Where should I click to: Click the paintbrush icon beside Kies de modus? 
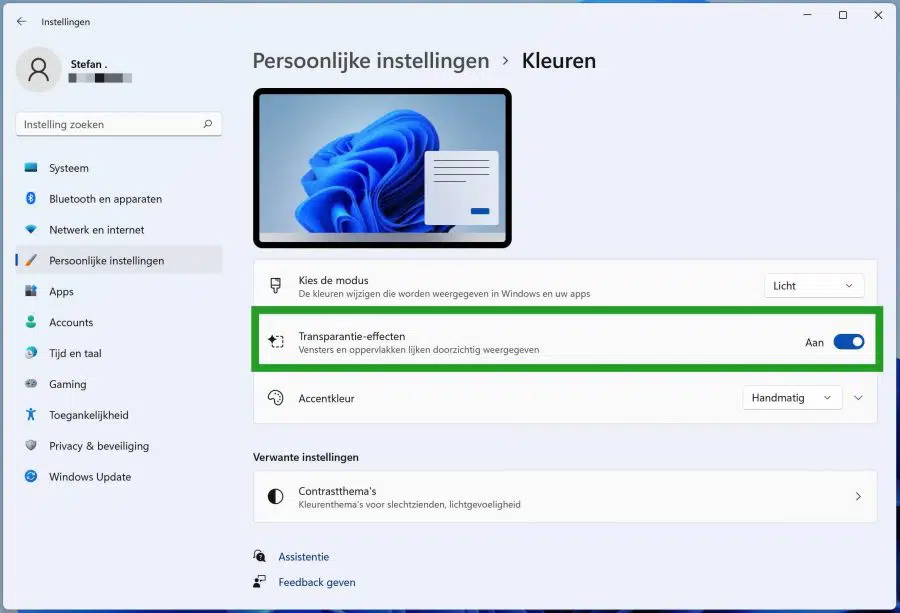click(276, 285)
